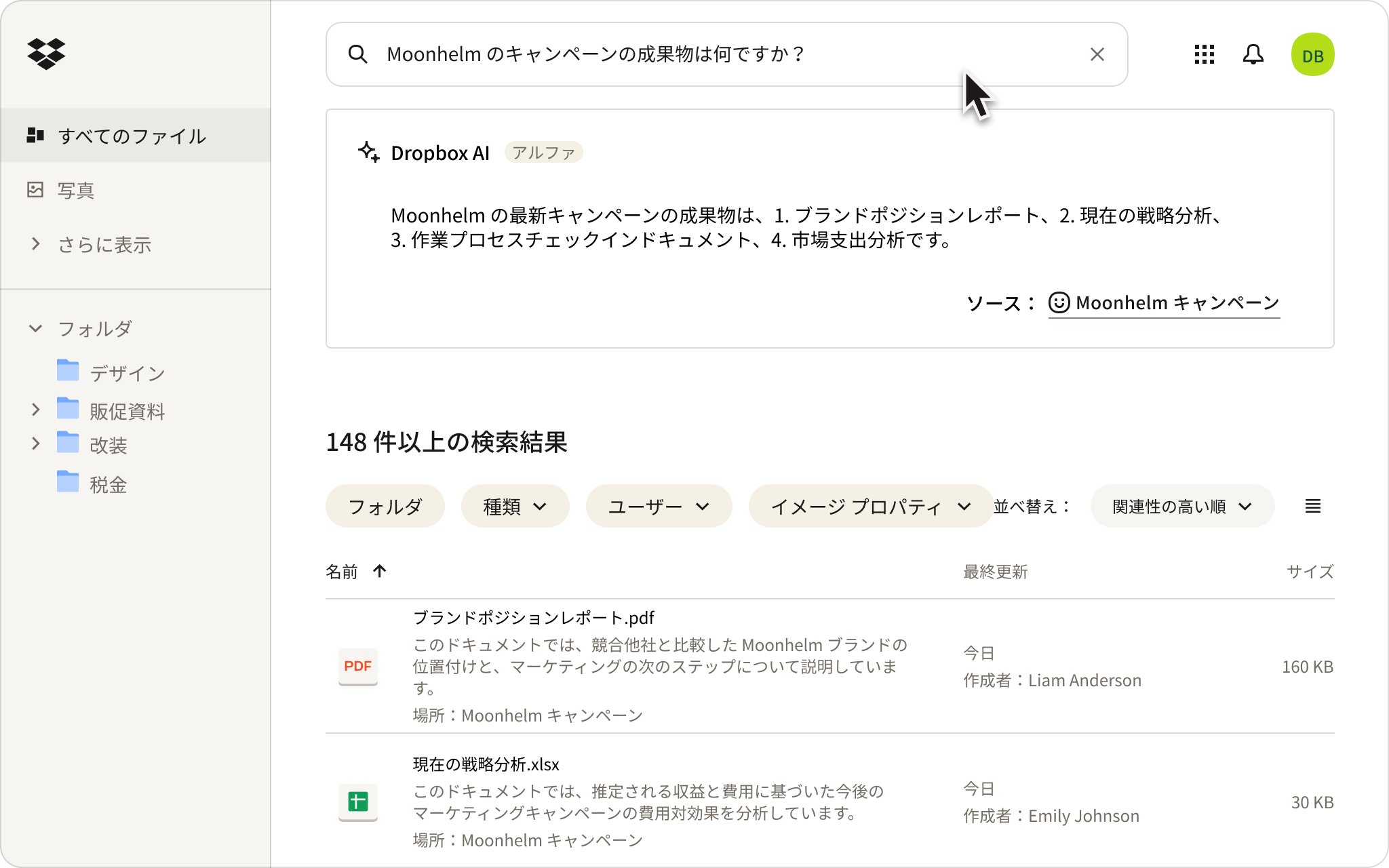
Task: Click the 改装 folder icon
Action: [68, 442]
